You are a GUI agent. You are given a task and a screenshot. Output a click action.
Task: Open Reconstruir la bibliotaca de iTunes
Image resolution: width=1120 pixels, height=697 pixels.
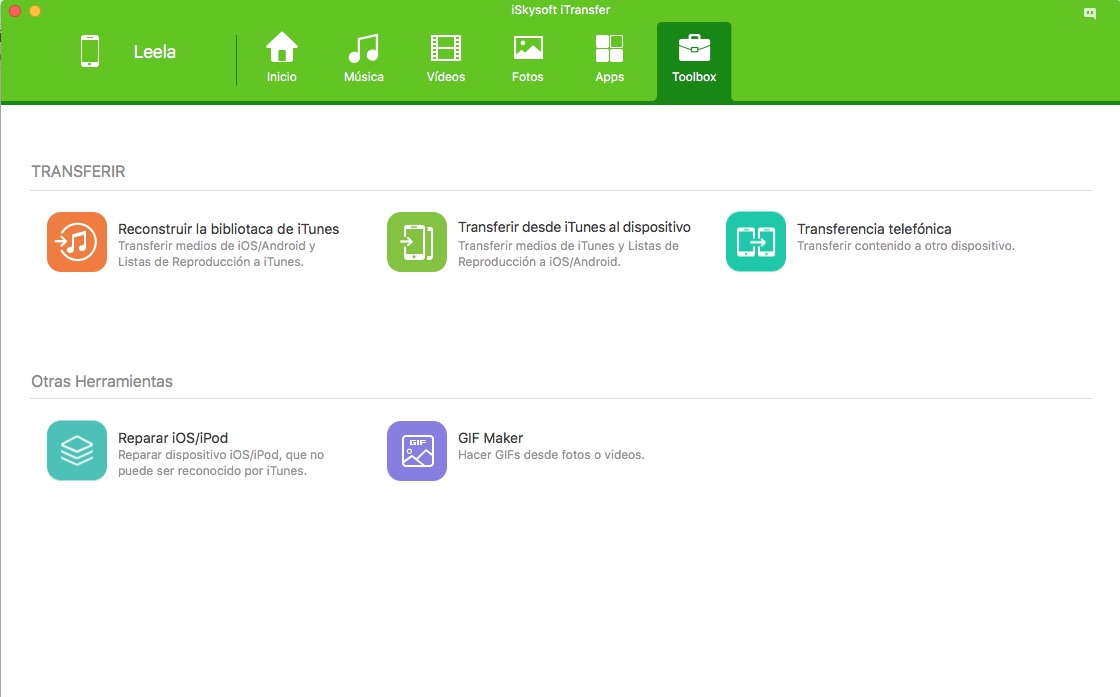(x=229, y=229)
